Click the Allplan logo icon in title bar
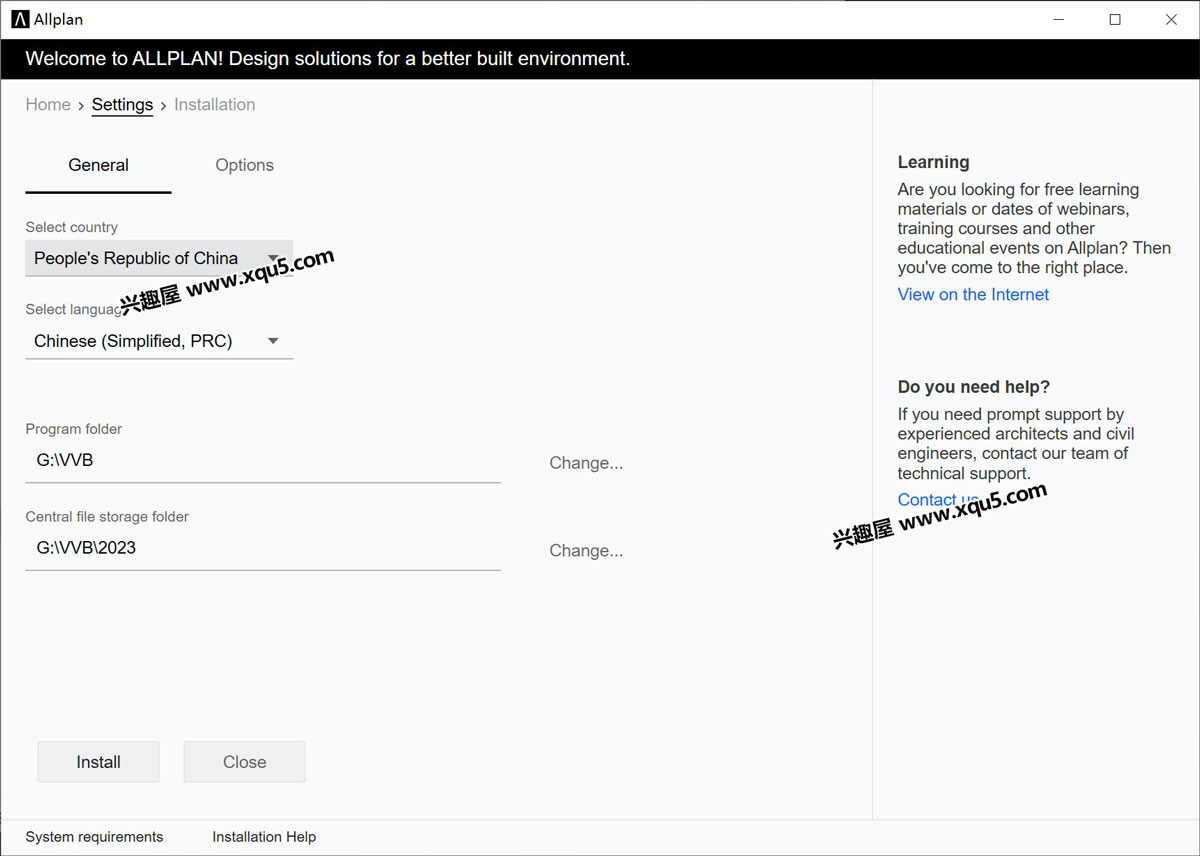1200x856 pixels. coord(20,19)
